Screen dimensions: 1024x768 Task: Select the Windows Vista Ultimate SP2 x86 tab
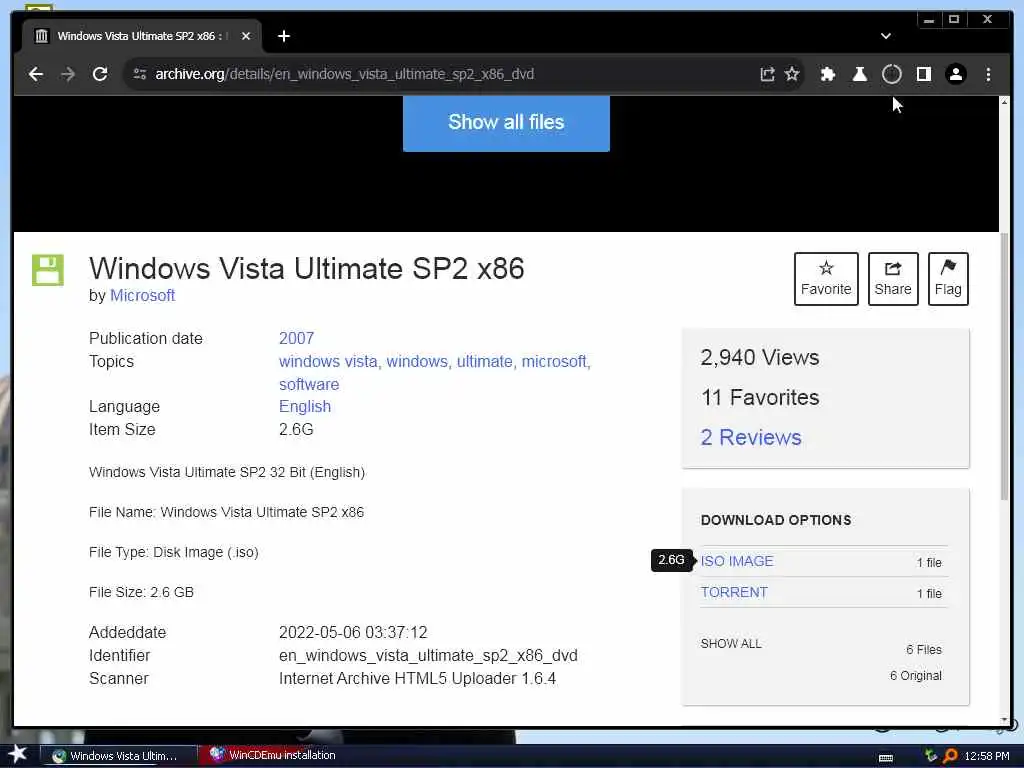point(142,36)
